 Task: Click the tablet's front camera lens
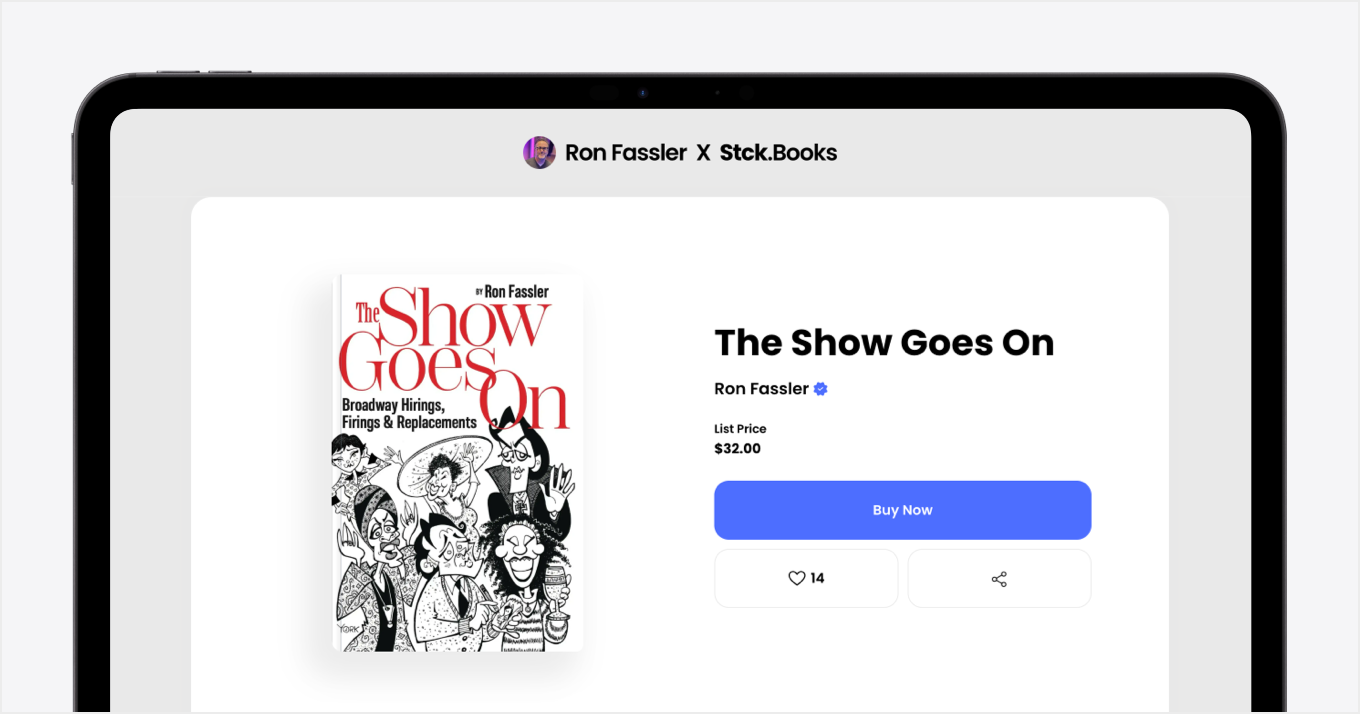click(642, 93)
